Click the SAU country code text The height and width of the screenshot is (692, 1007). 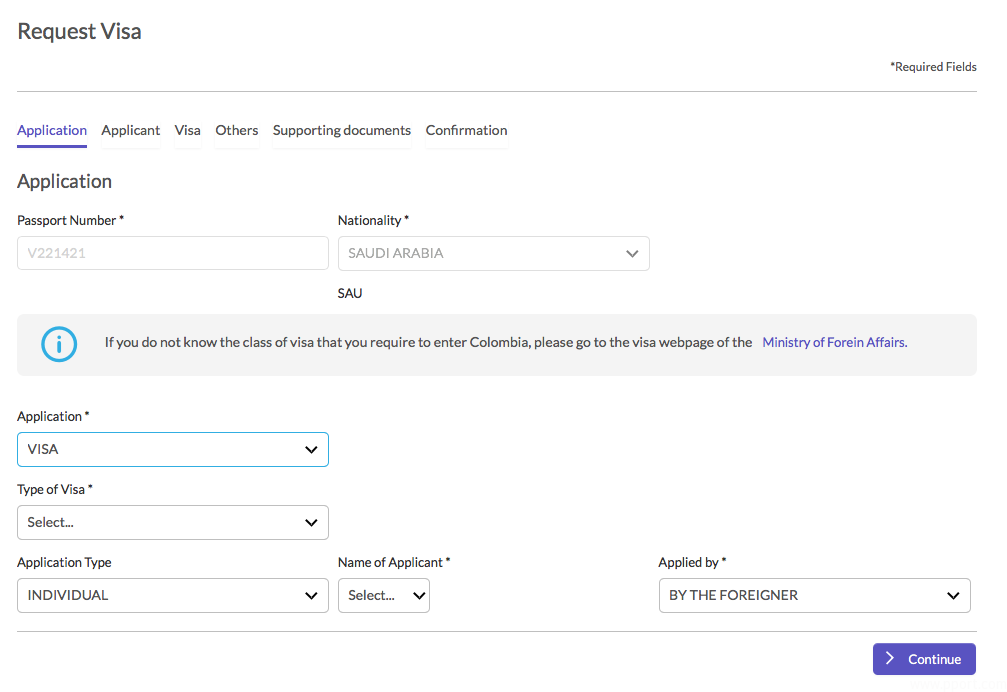click(x=350, y=294)
